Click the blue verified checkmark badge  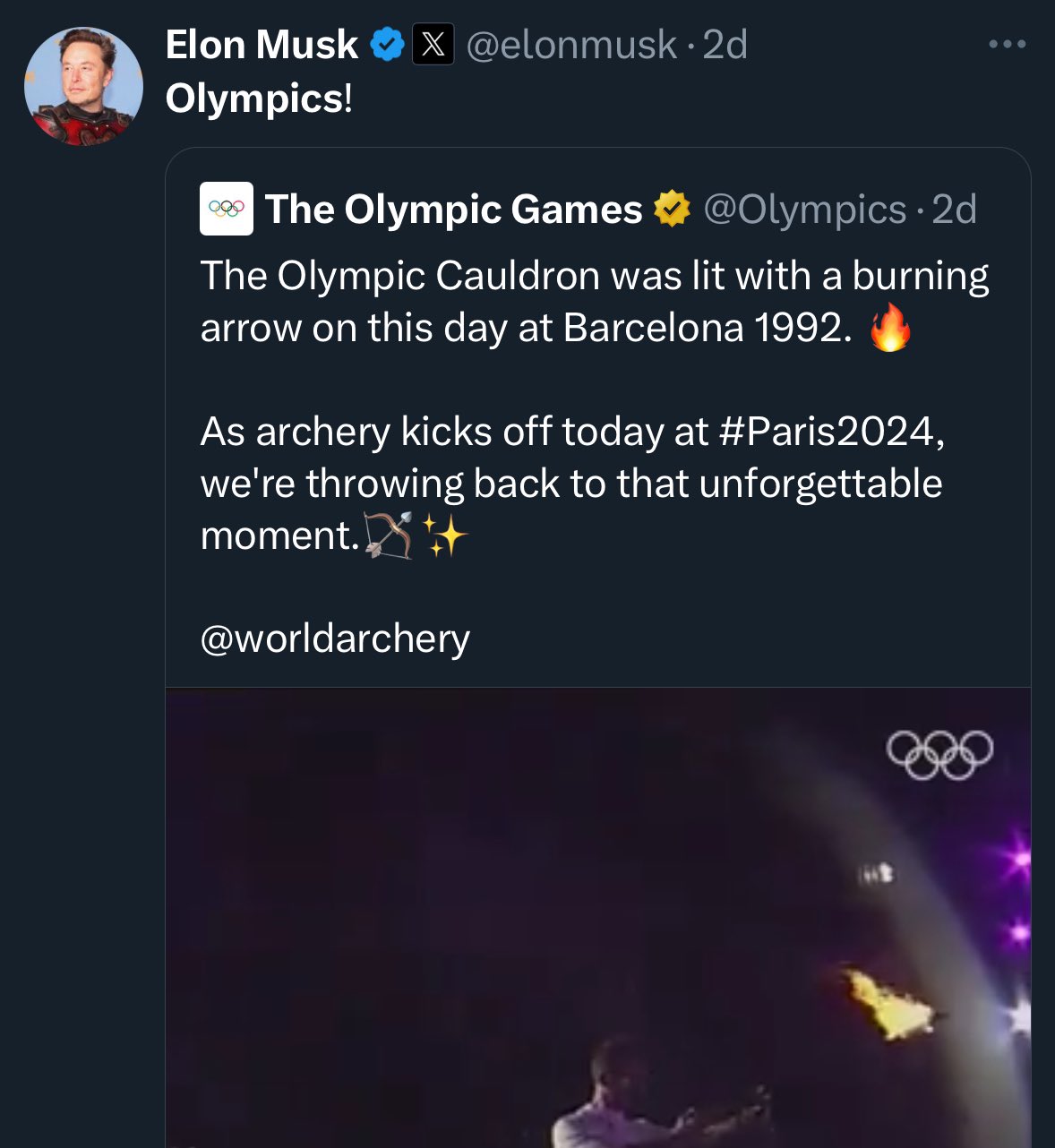click(x=387, y=45)
